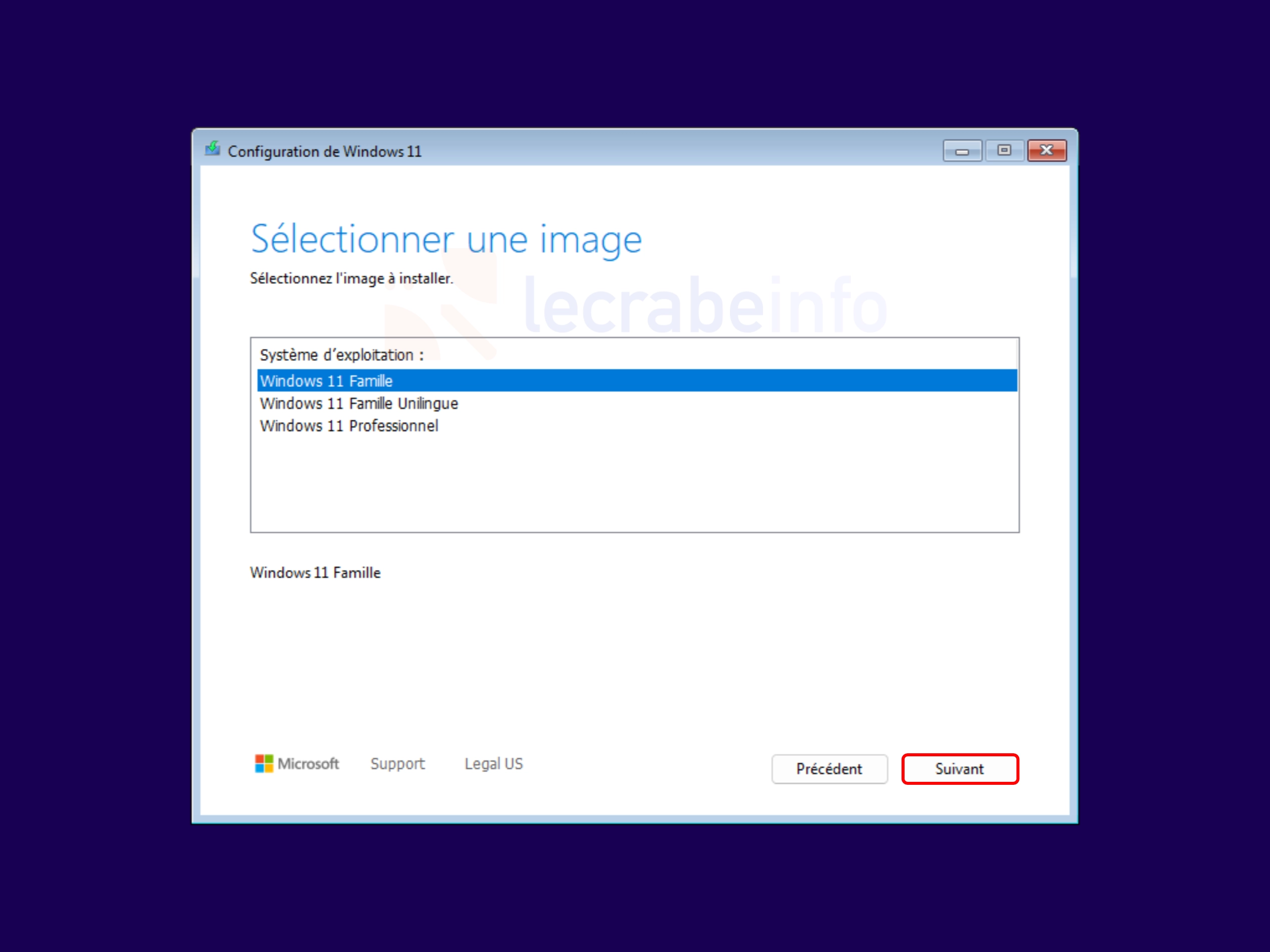The height and width of the screenshot is (952, 1270).
Task: Click the Sélectionner une image heading
Action: point(446,239)
